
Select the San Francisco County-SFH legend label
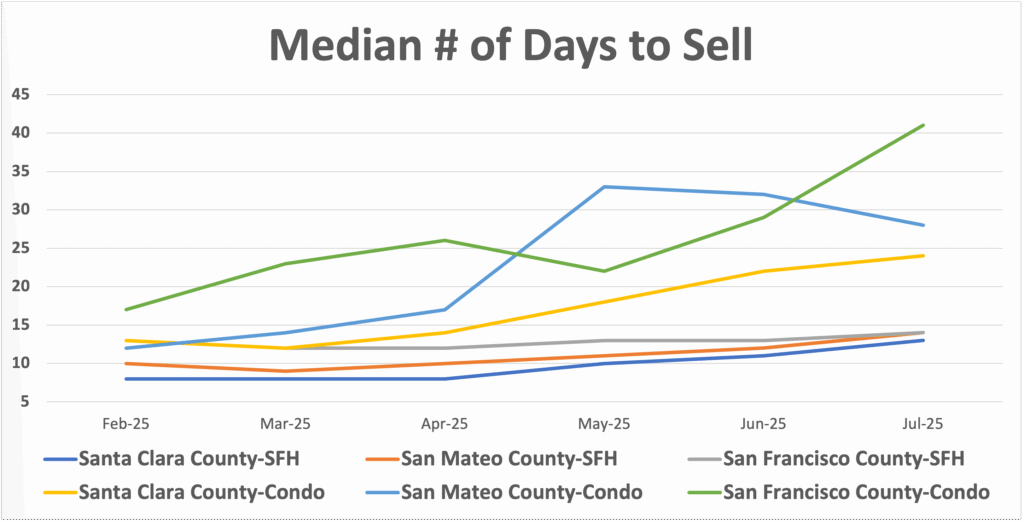844,459
